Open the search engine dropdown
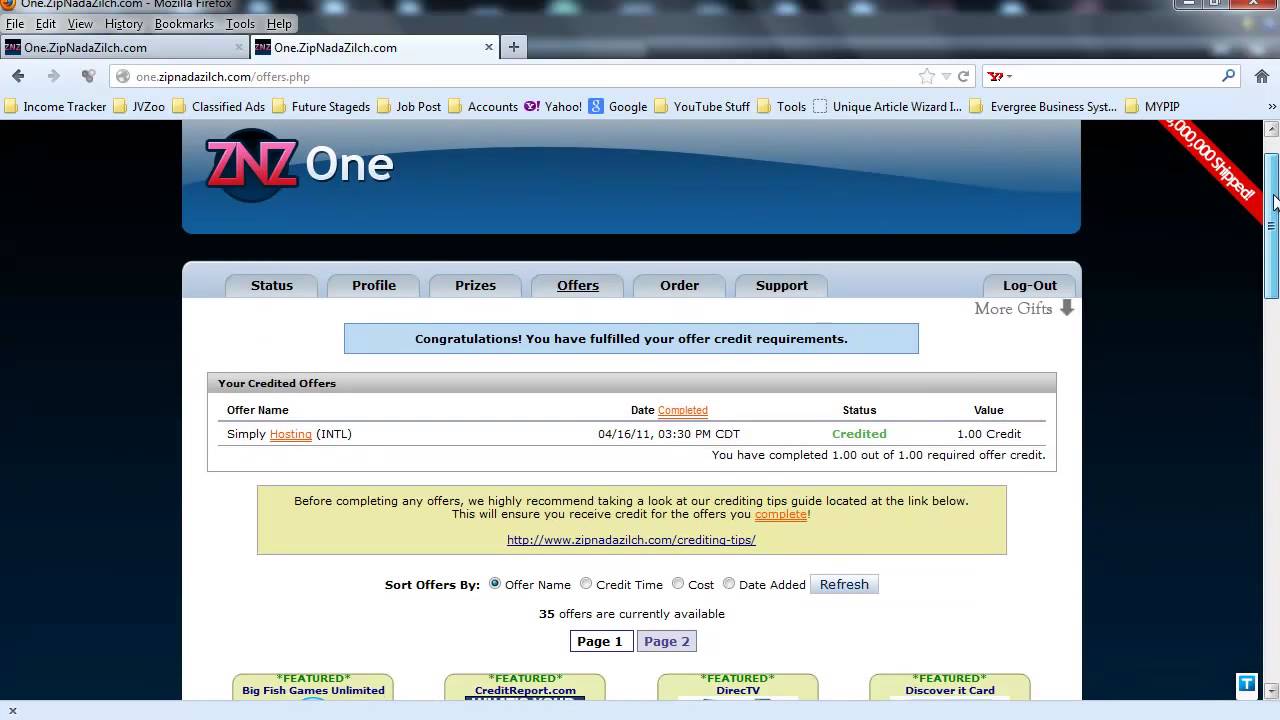 point(1001,76)
